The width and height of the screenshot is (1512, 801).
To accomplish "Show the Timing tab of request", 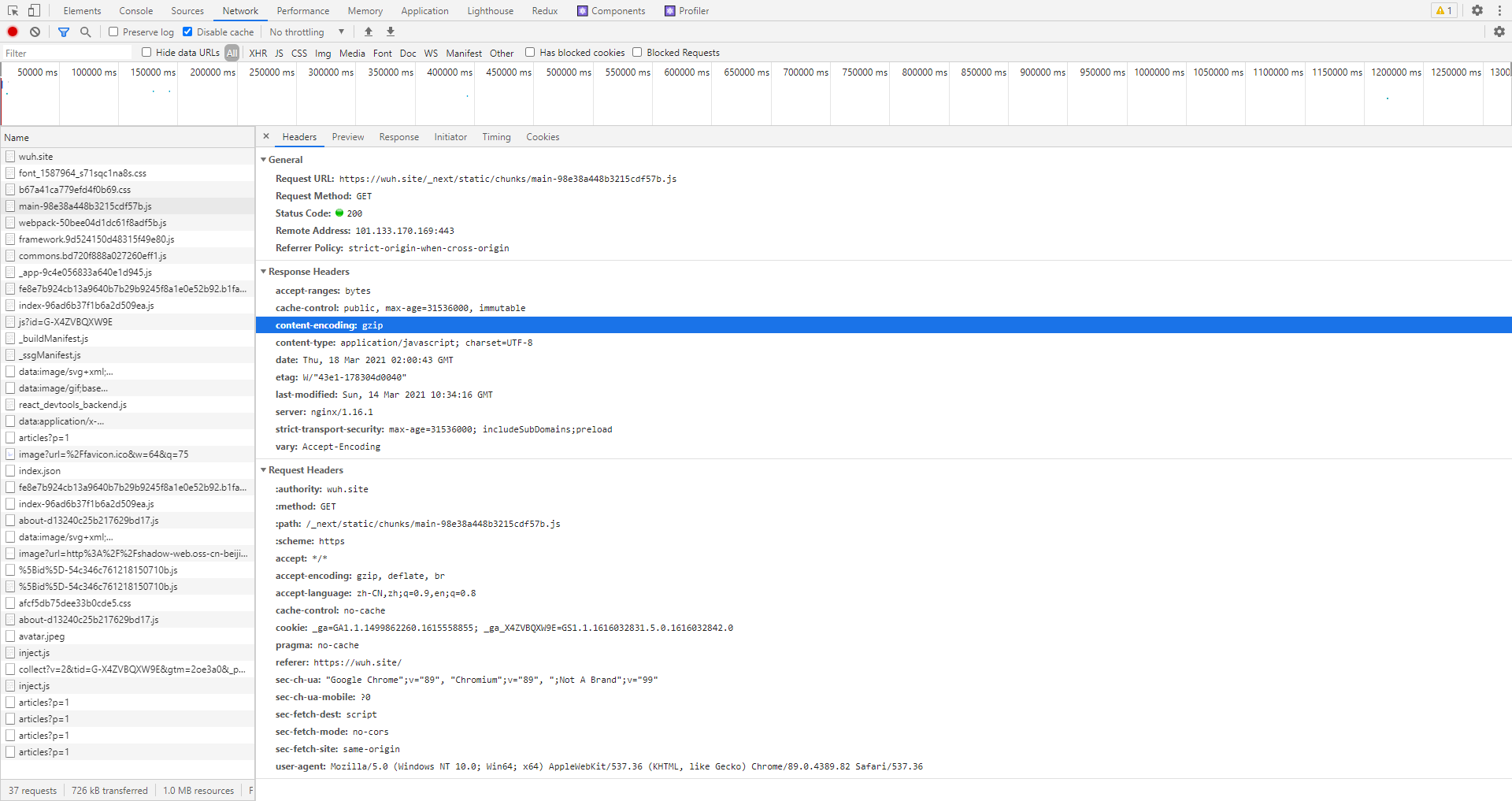I will [497, 136].
